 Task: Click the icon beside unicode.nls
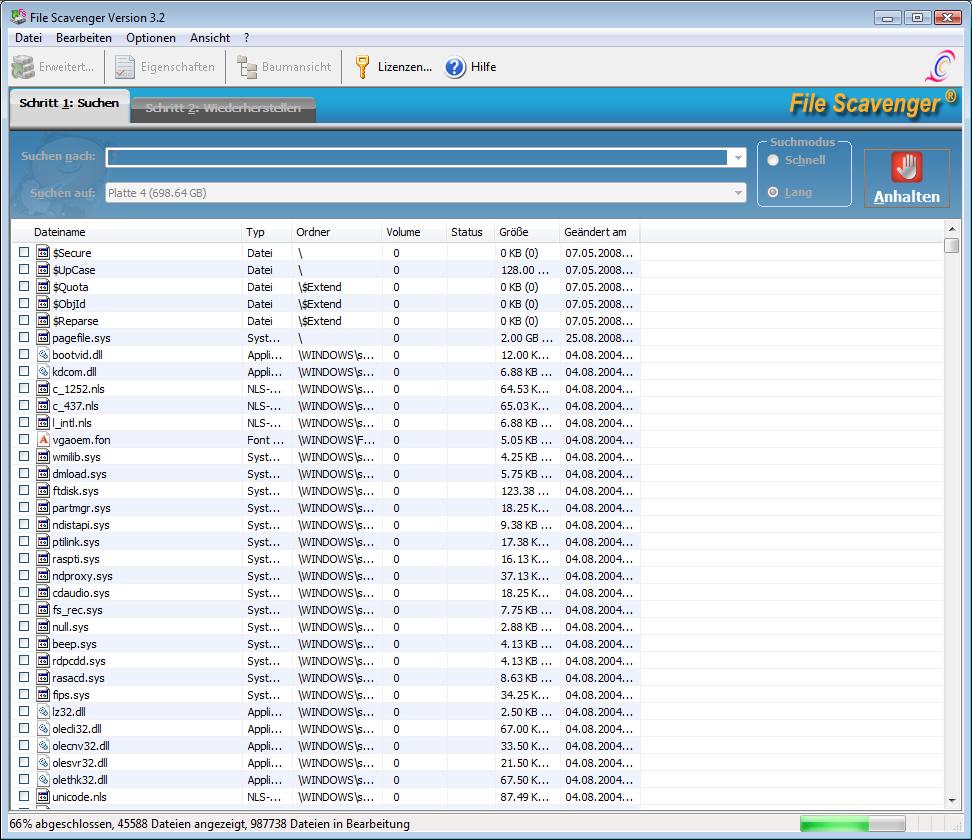43,797
